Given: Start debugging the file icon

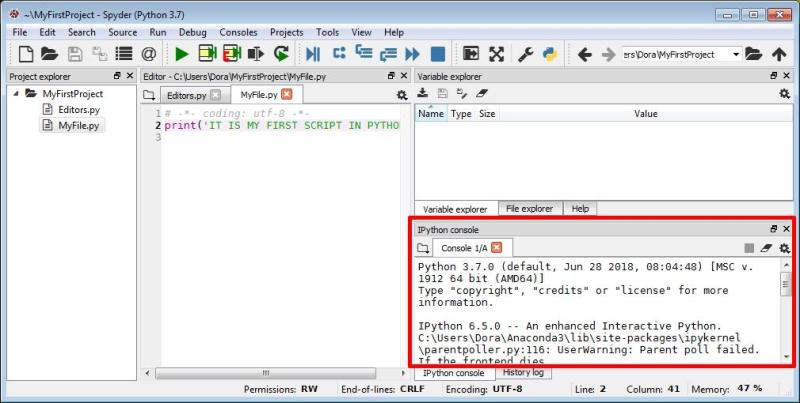Looking at the screenshot, I should [313, 54].
